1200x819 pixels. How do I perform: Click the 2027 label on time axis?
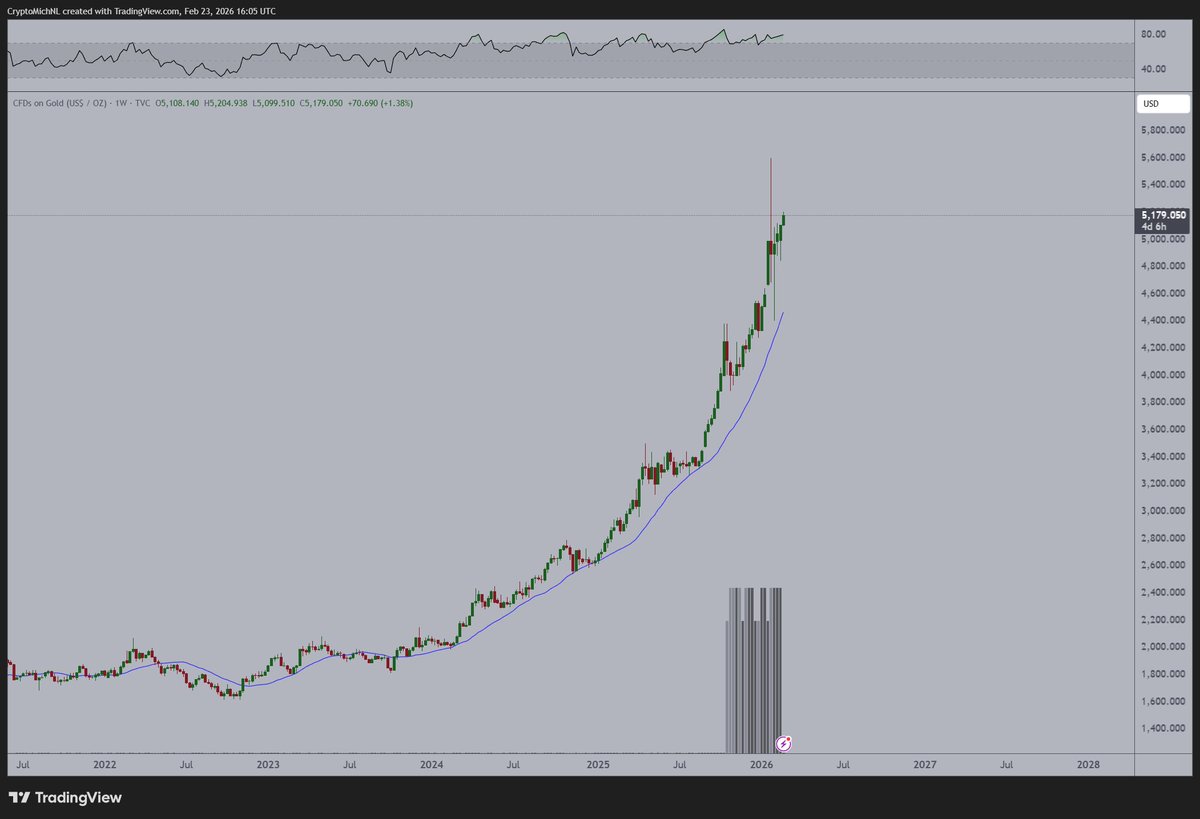pos(925,765)
